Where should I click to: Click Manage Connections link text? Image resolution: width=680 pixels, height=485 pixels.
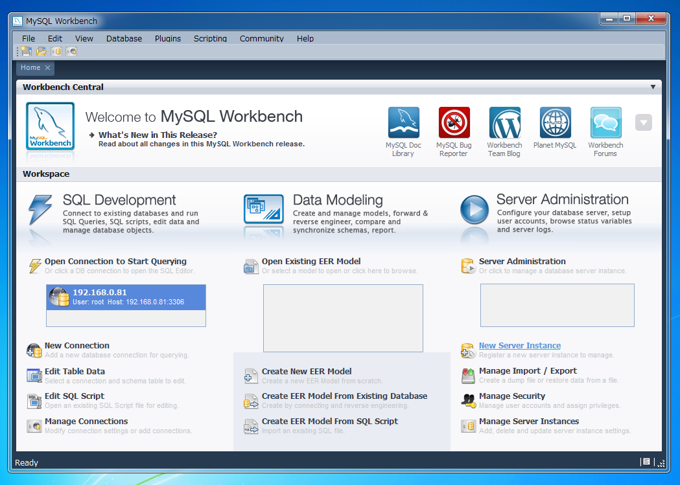pos(86,421)
